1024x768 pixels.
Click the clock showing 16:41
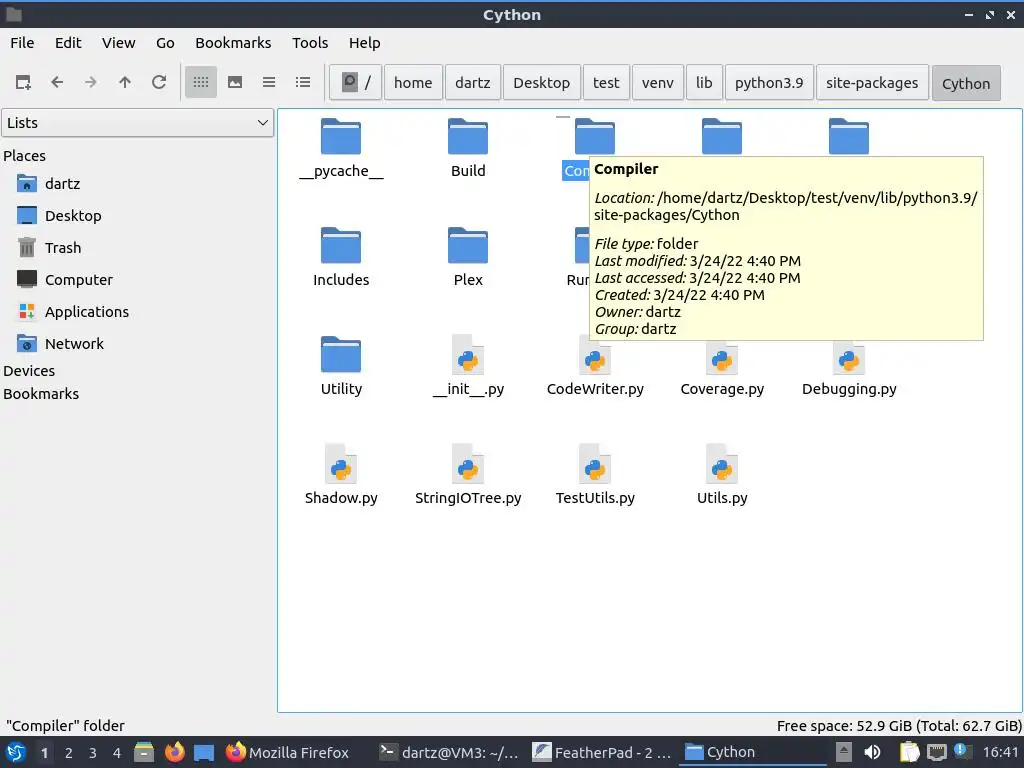(x=1000, y=752)
